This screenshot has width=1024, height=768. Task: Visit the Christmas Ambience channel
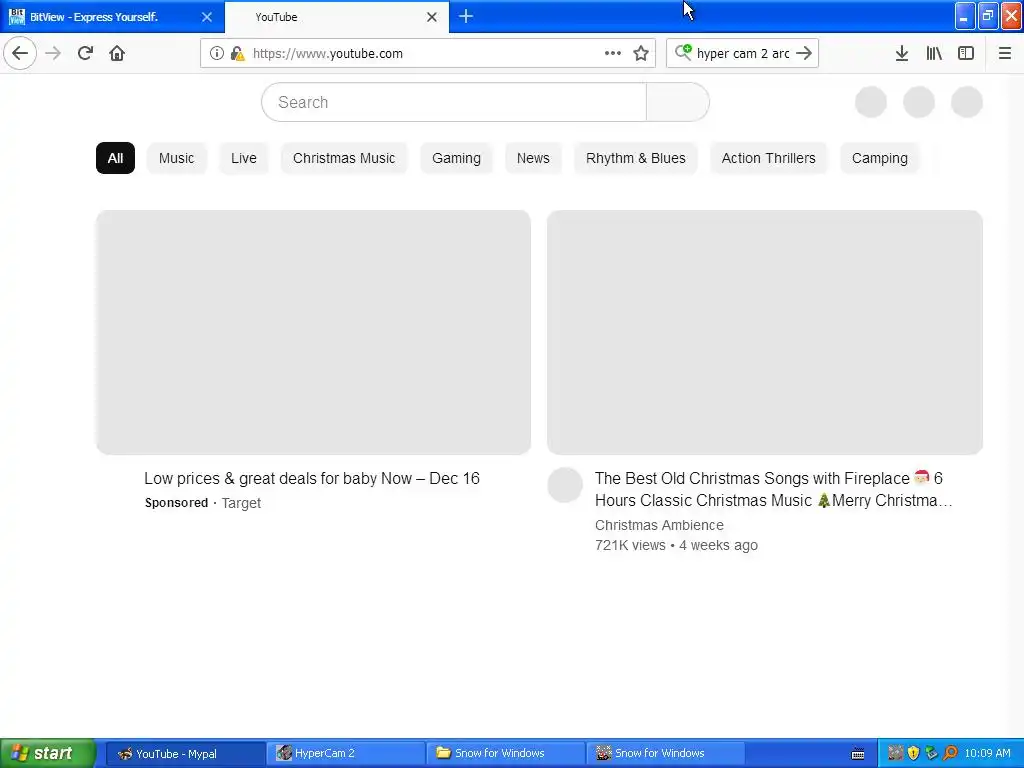(x=659, y=525)
